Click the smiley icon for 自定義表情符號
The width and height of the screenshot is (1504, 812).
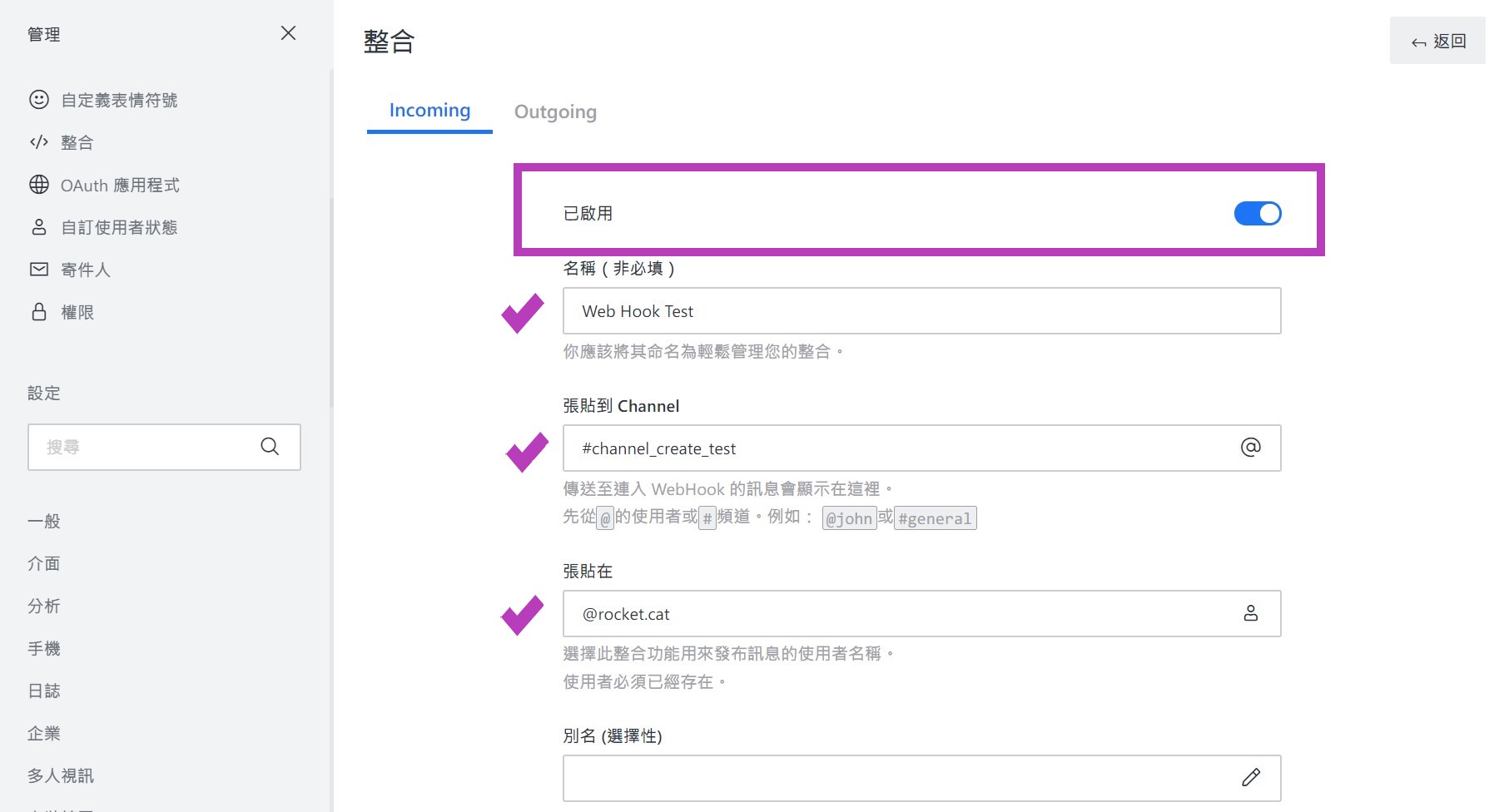(39, 100)
